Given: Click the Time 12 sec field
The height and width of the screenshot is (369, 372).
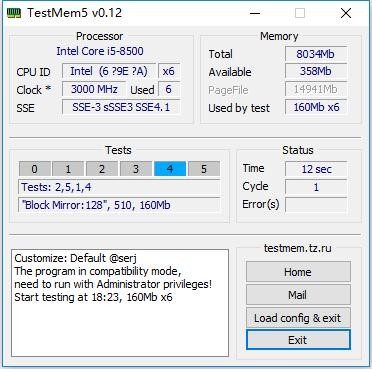Looking at the screenshot, I should [316, 169].
